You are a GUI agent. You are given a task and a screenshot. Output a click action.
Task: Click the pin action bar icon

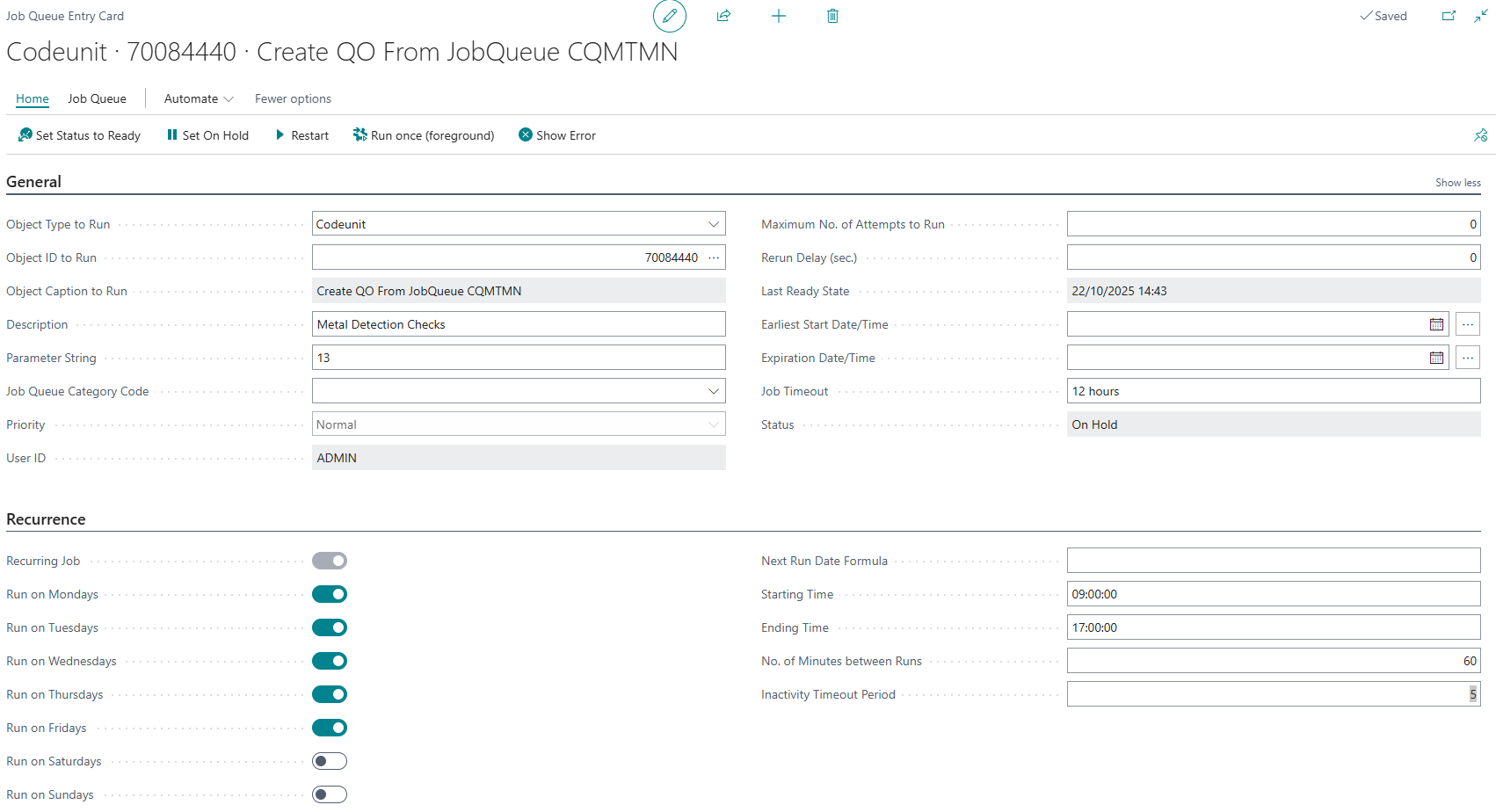1480,135
